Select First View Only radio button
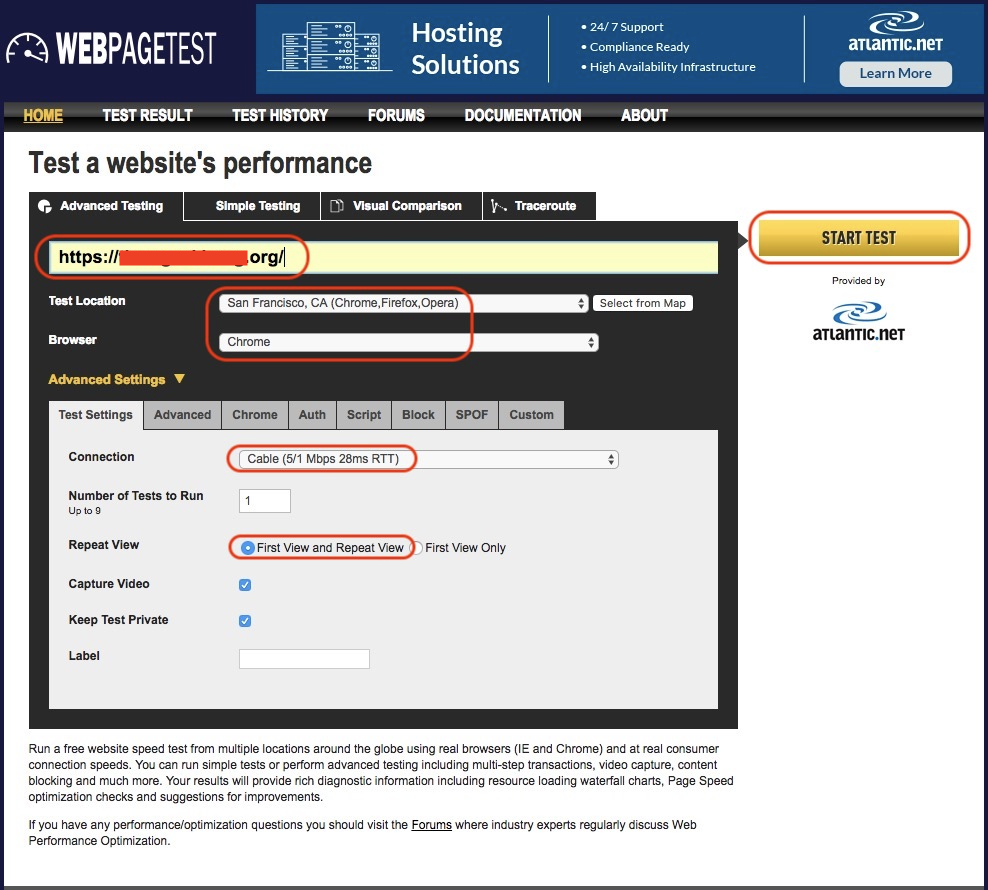This screenshot has width=988, height=890. pos(417,548)
